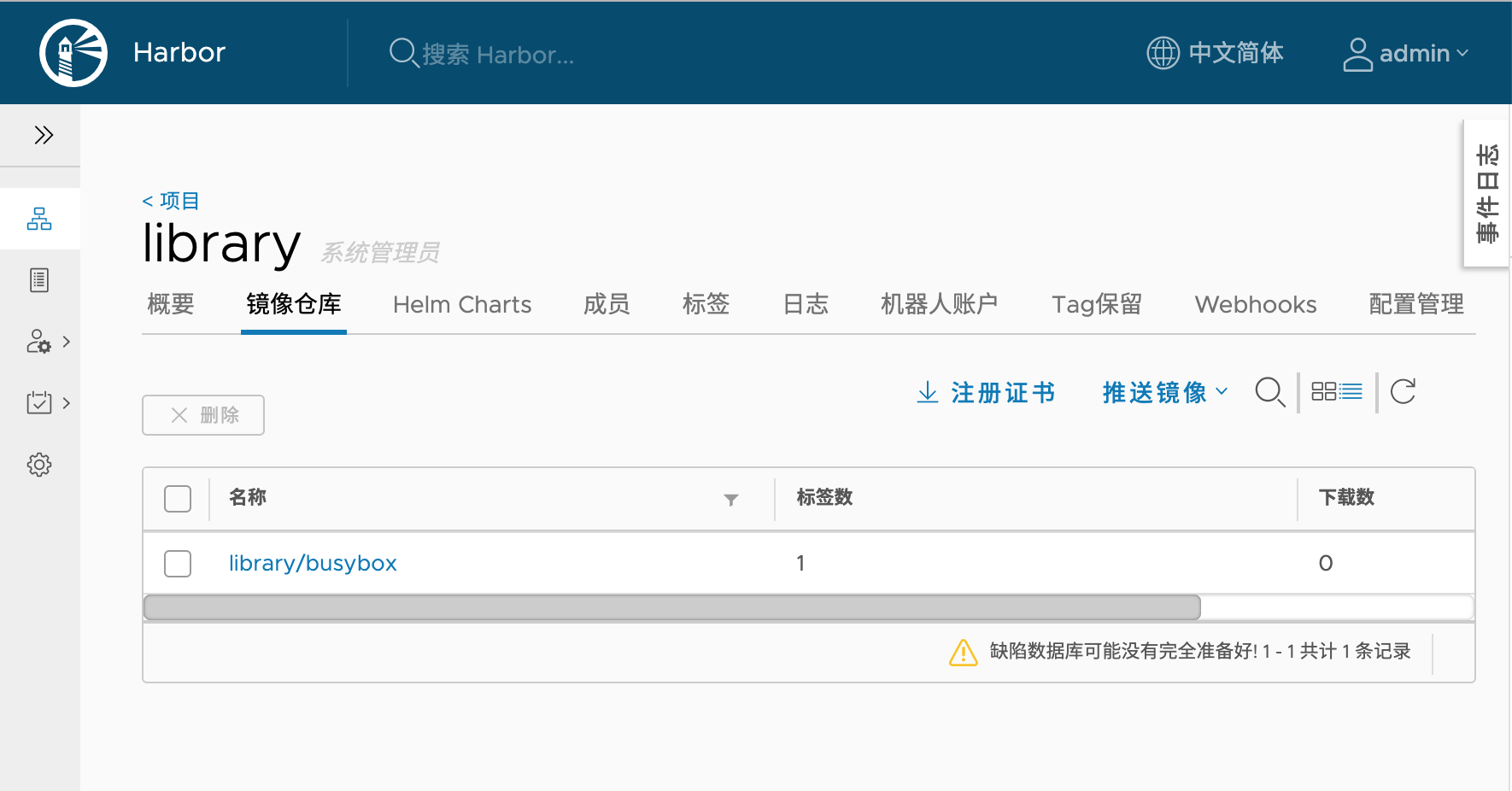Open the 推送镜像 dropdown
Image resolution: width=1512 pixels, height=791 pixels.
pos(1164,392)
